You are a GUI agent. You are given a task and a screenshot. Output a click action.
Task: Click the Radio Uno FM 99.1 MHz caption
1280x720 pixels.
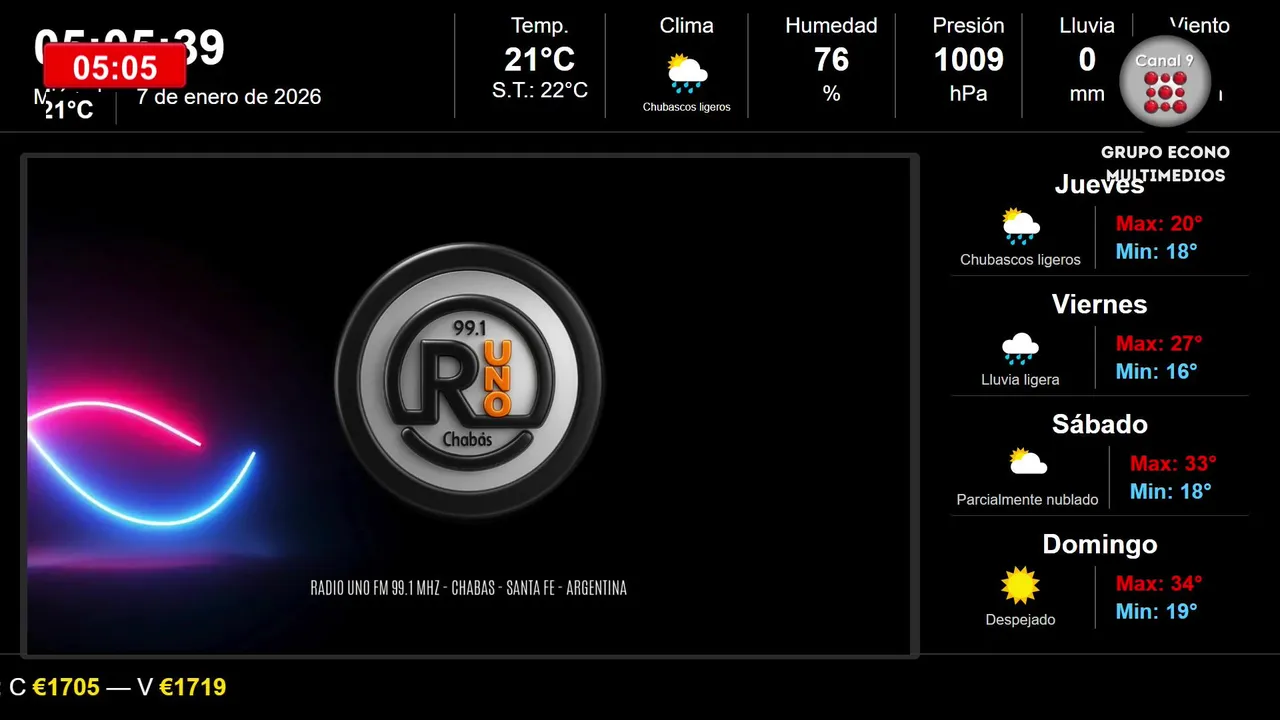(x=469, y=588)
